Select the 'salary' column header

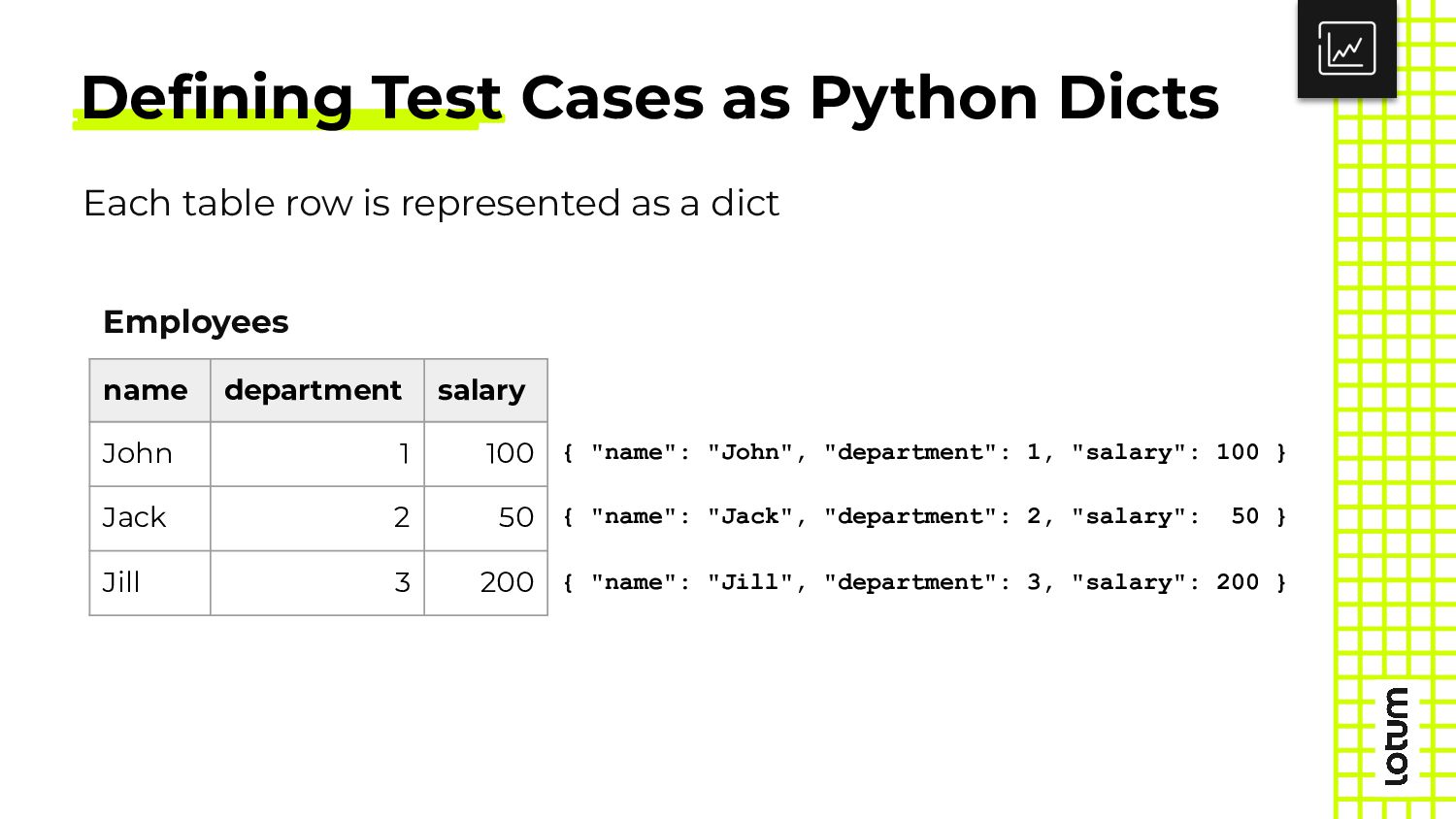485,390
